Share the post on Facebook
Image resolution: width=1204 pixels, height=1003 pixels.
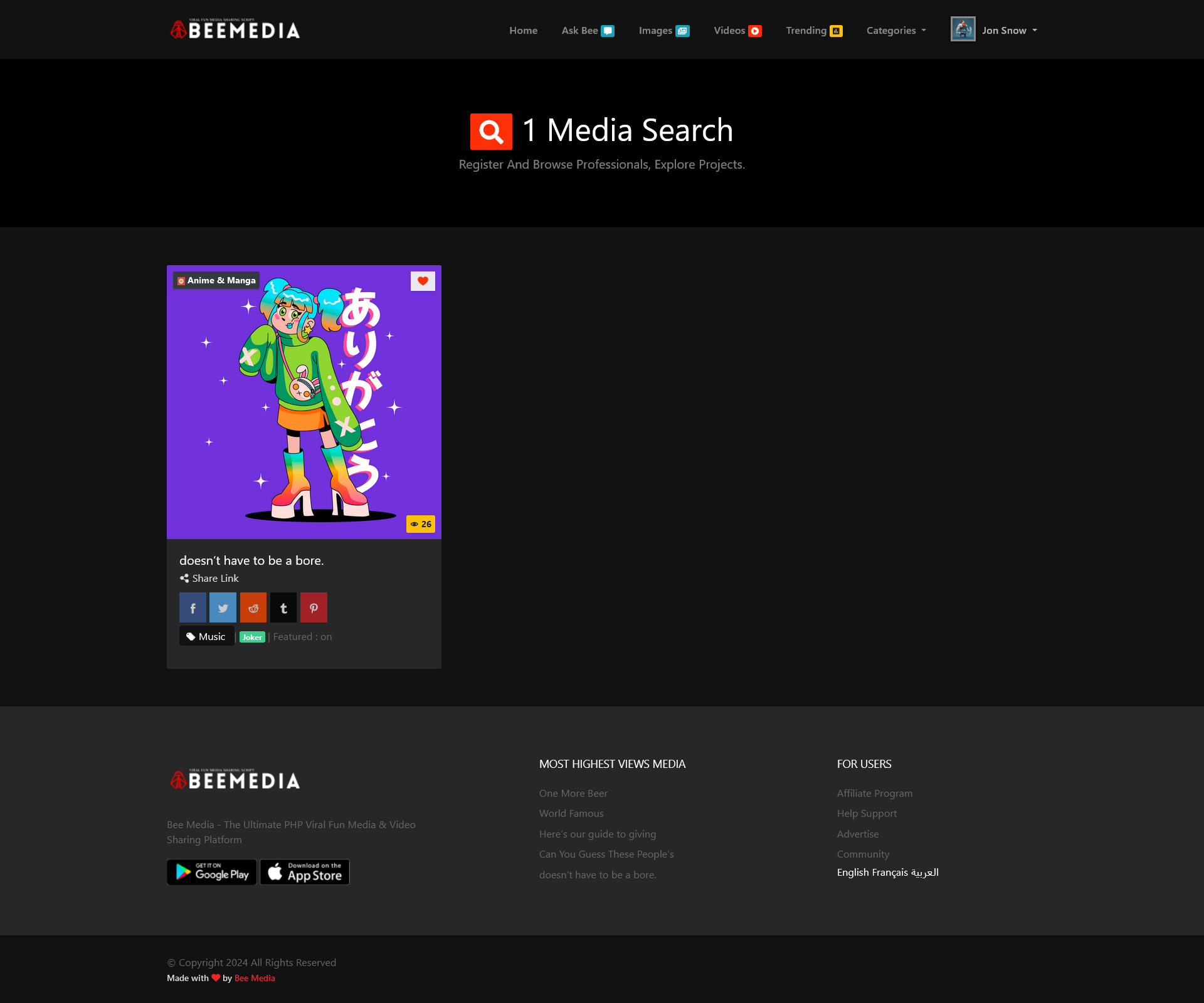tap(193, 607)
